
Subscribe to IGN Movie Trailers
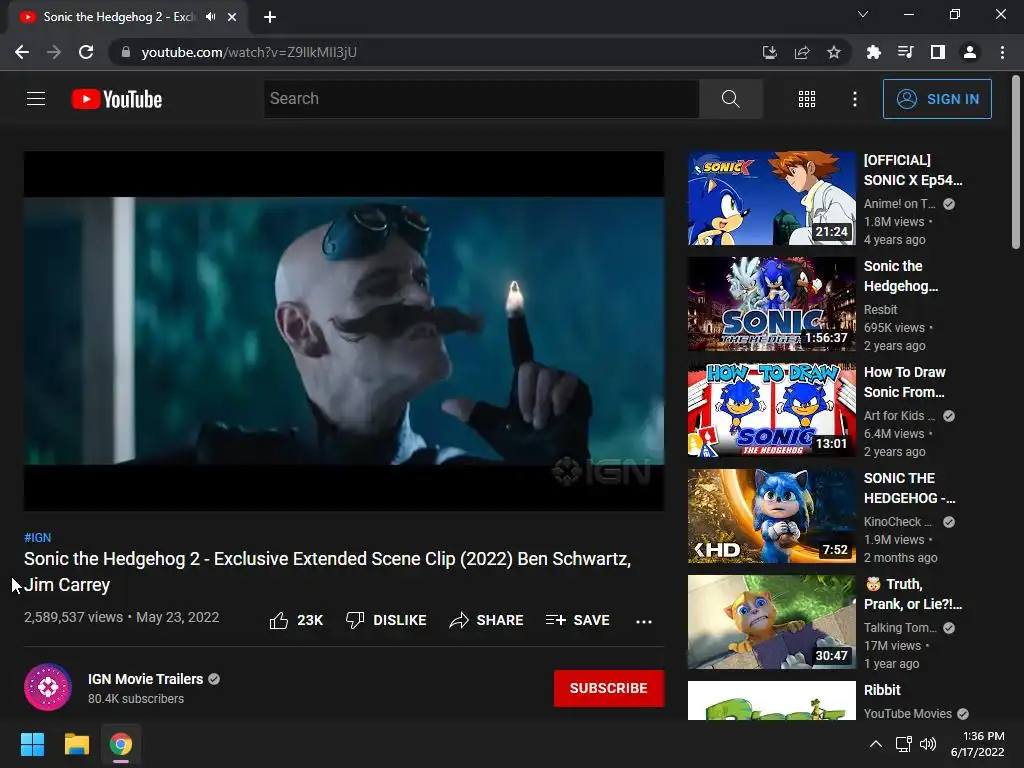pyautogui.click(x=609, y=688)
